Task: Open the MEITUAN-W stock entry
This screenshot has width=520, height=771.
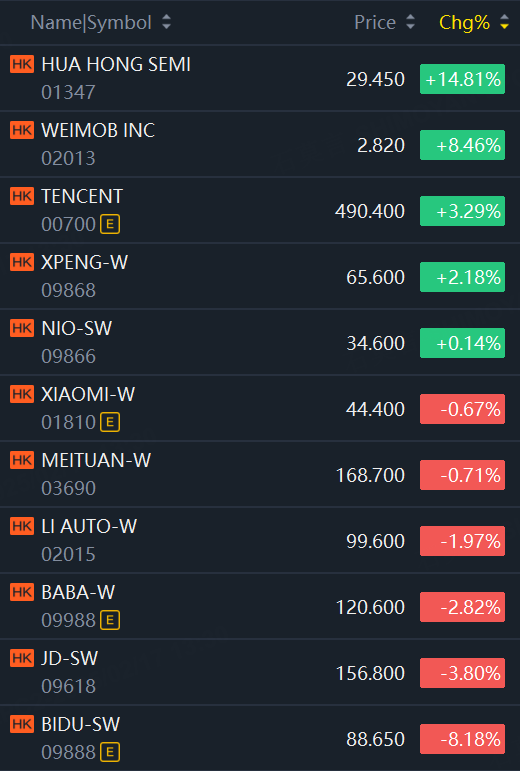Action: tap(260, 474)
